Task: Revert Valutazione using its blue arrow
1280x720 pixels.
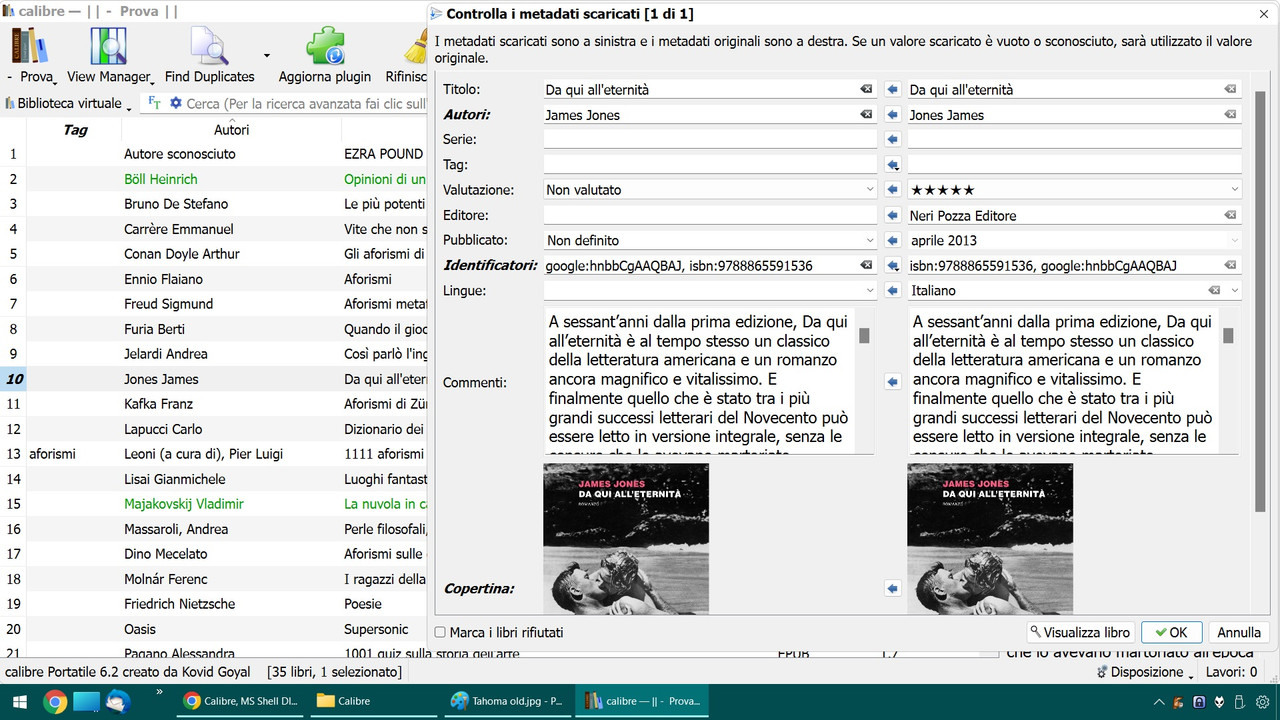Action: [x=893, y=190]
